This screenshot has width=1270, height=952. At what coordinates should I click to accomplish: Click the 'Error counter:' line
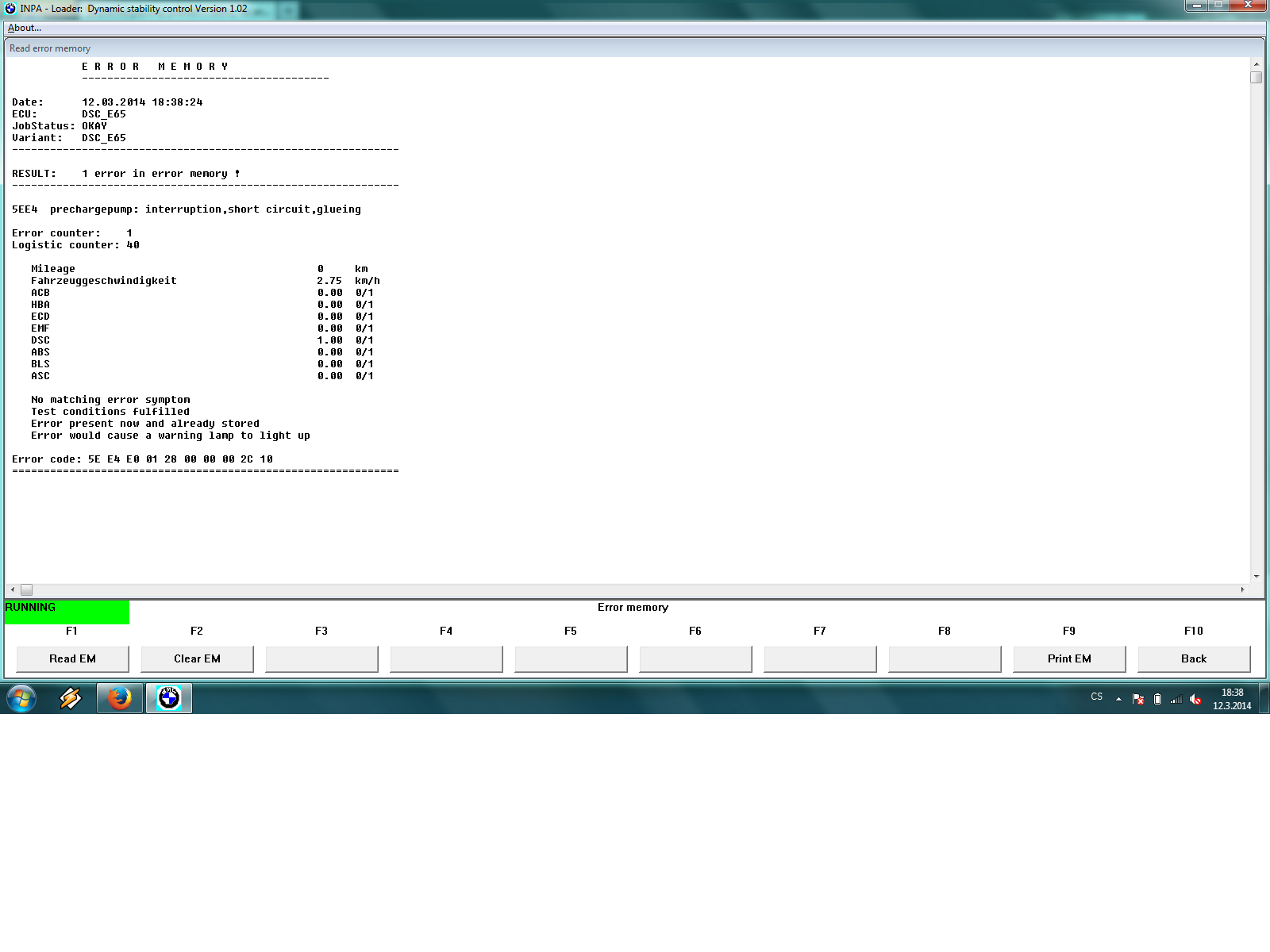tap(72, 233)
